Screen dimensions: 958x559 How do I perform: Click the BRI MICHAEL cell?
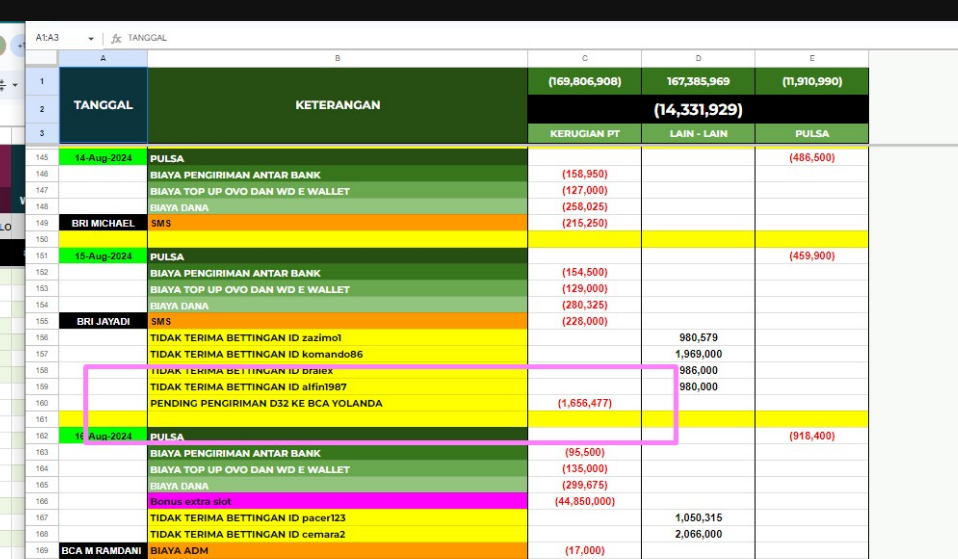[x=103, y=223]
